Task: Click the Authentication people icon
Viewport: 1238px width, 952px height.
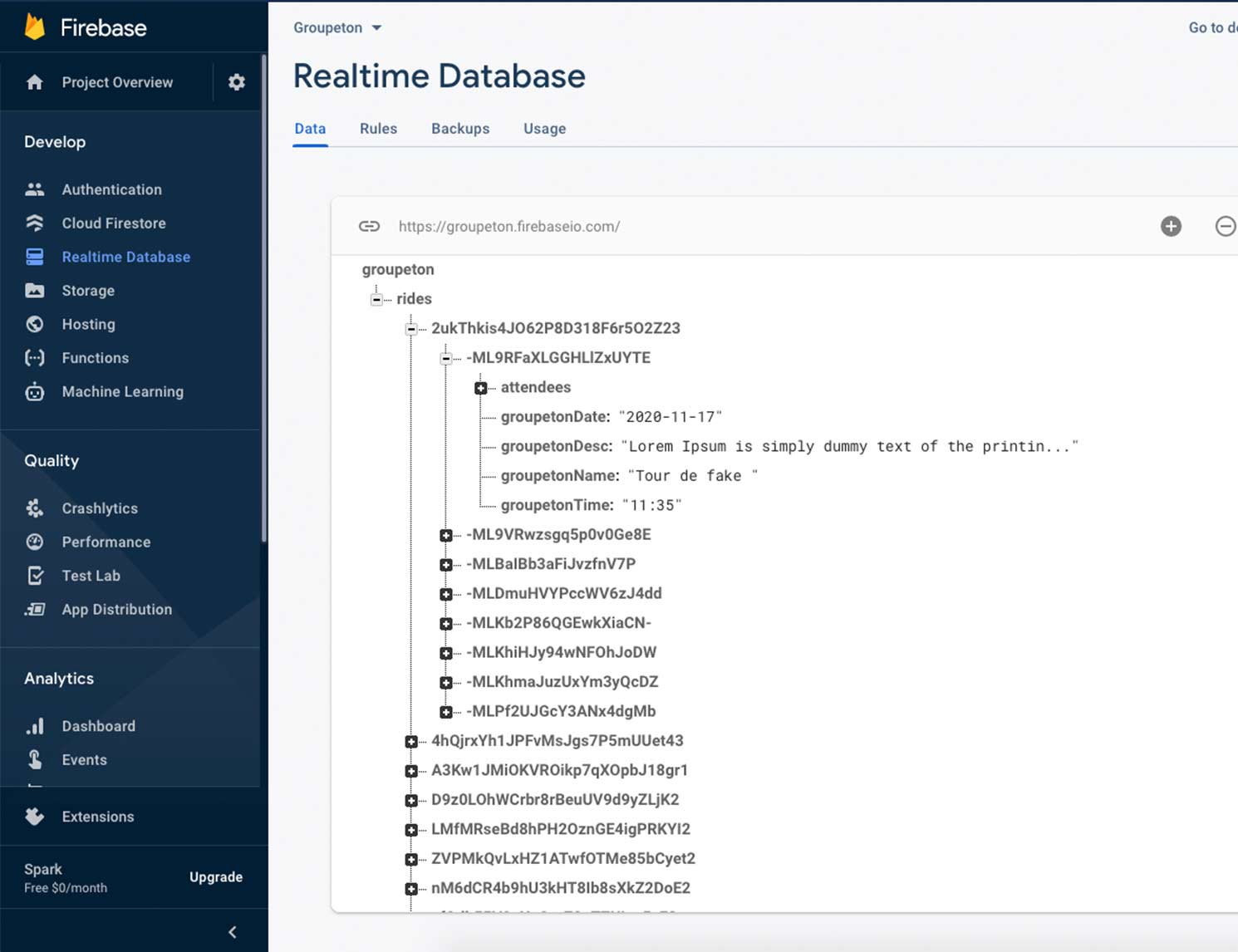Action: (x=34, y=189)
